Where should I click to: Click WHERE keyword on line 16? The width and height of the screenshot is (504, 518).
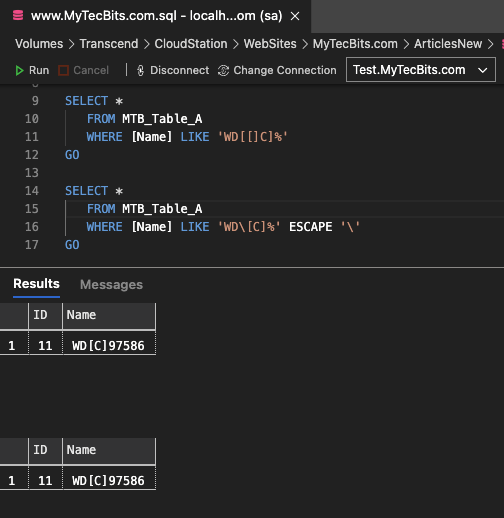coord(104,227)
